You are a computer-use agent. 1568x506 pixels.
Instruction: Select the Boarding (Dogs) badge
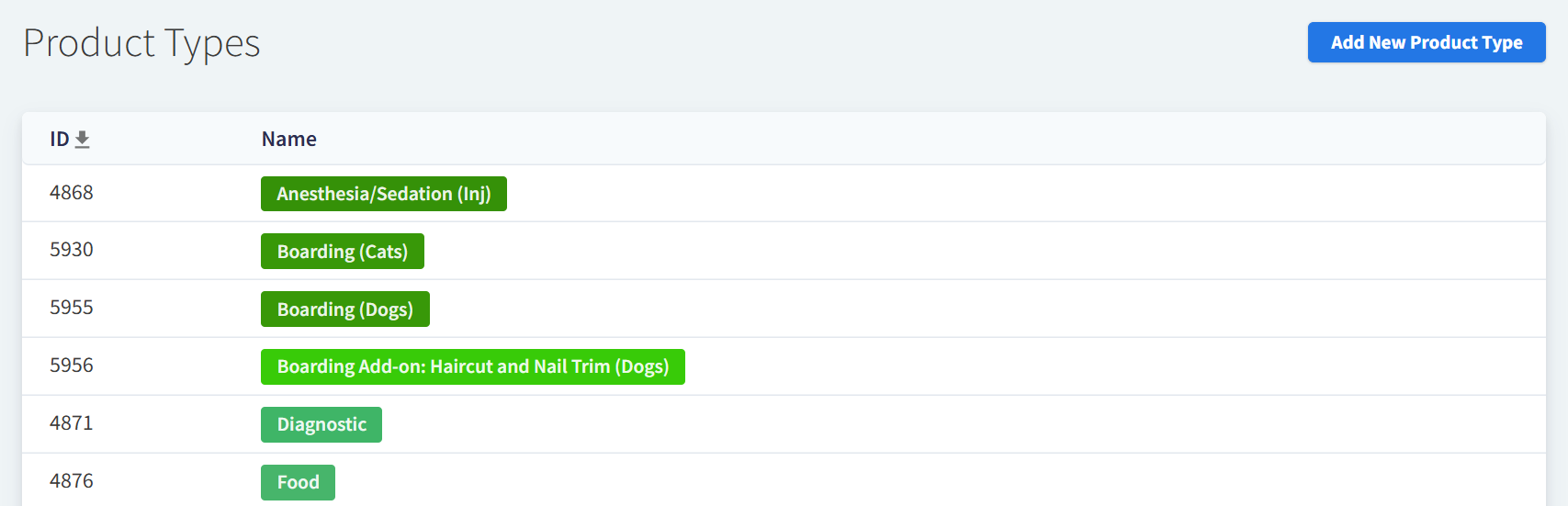point(344,309)
